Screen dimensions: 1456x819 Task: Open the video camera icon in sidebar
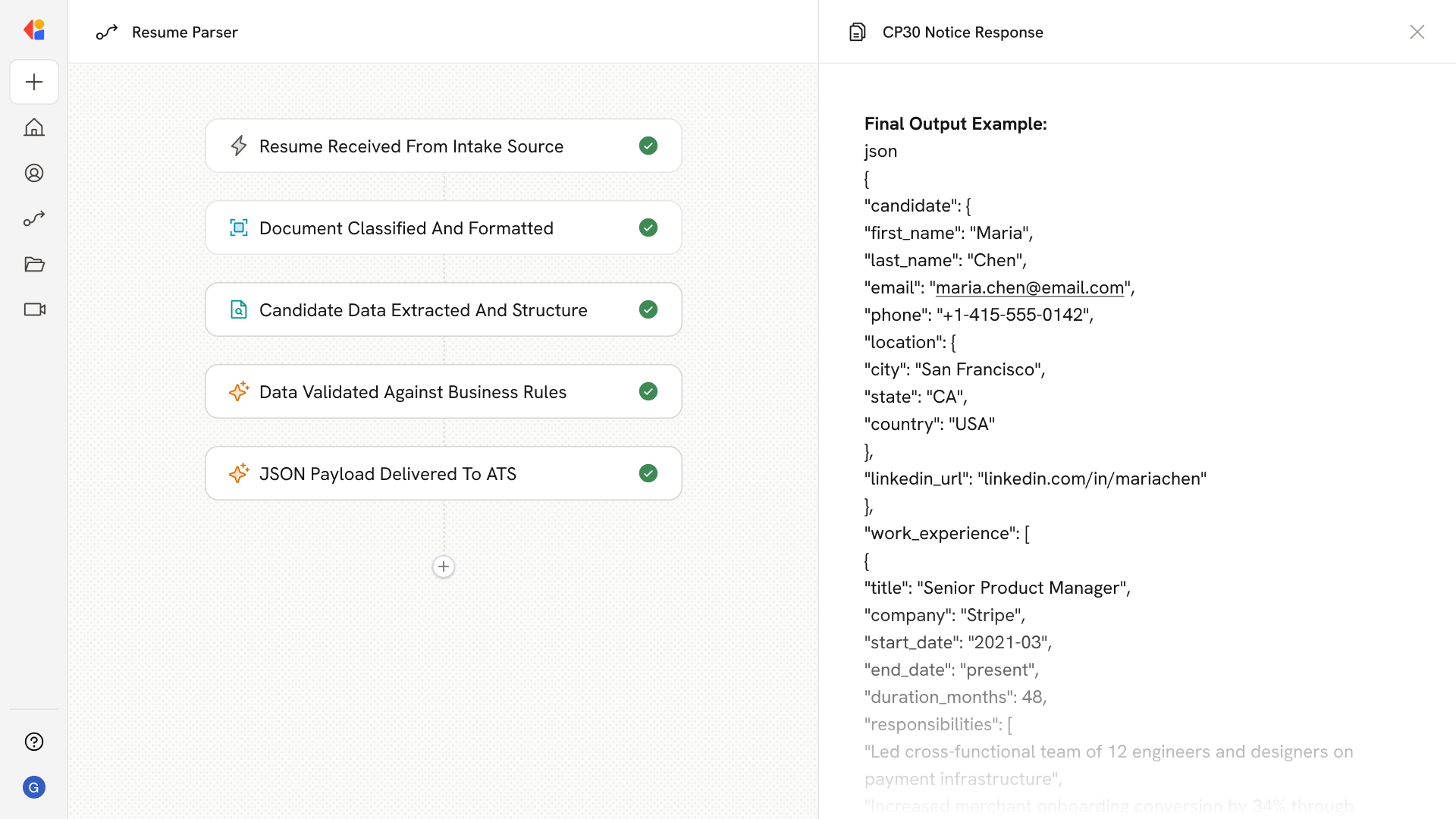pyautogui.click(x=34, y=309)
